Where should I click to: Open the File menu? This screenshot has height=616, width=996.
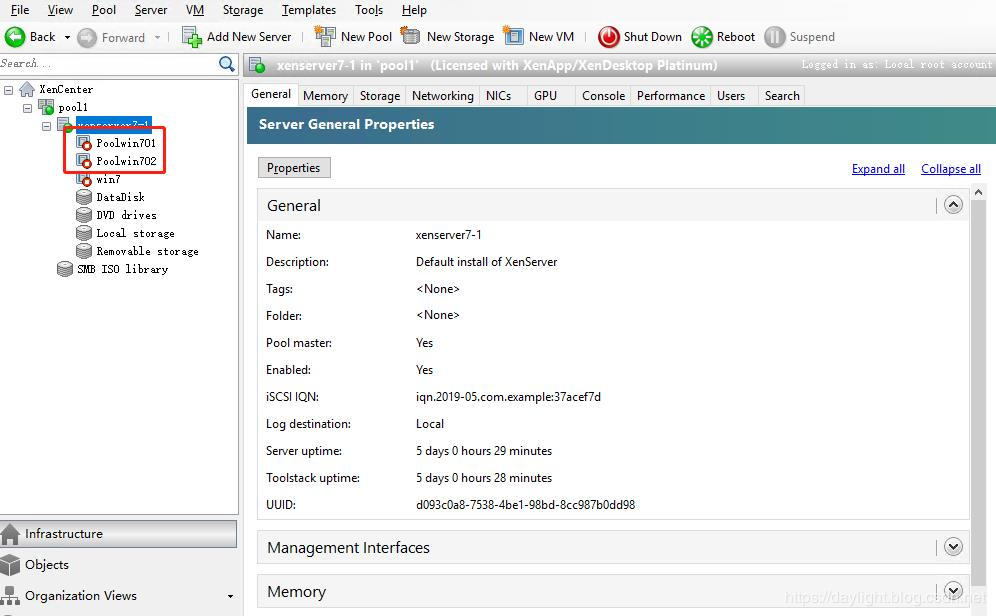pos(20,10)
